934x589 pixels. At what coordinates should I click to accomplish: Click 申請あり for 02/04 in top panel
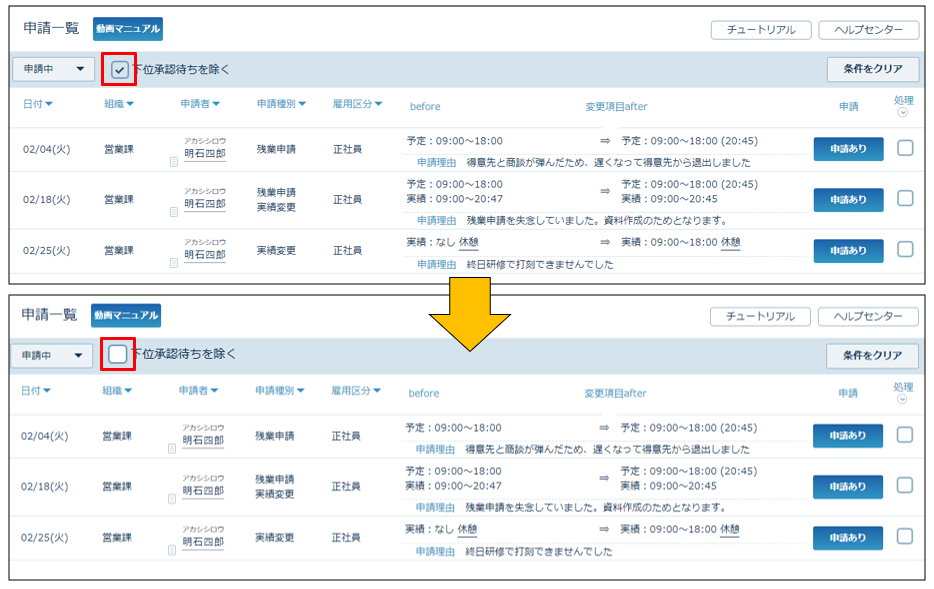[848, 149]
